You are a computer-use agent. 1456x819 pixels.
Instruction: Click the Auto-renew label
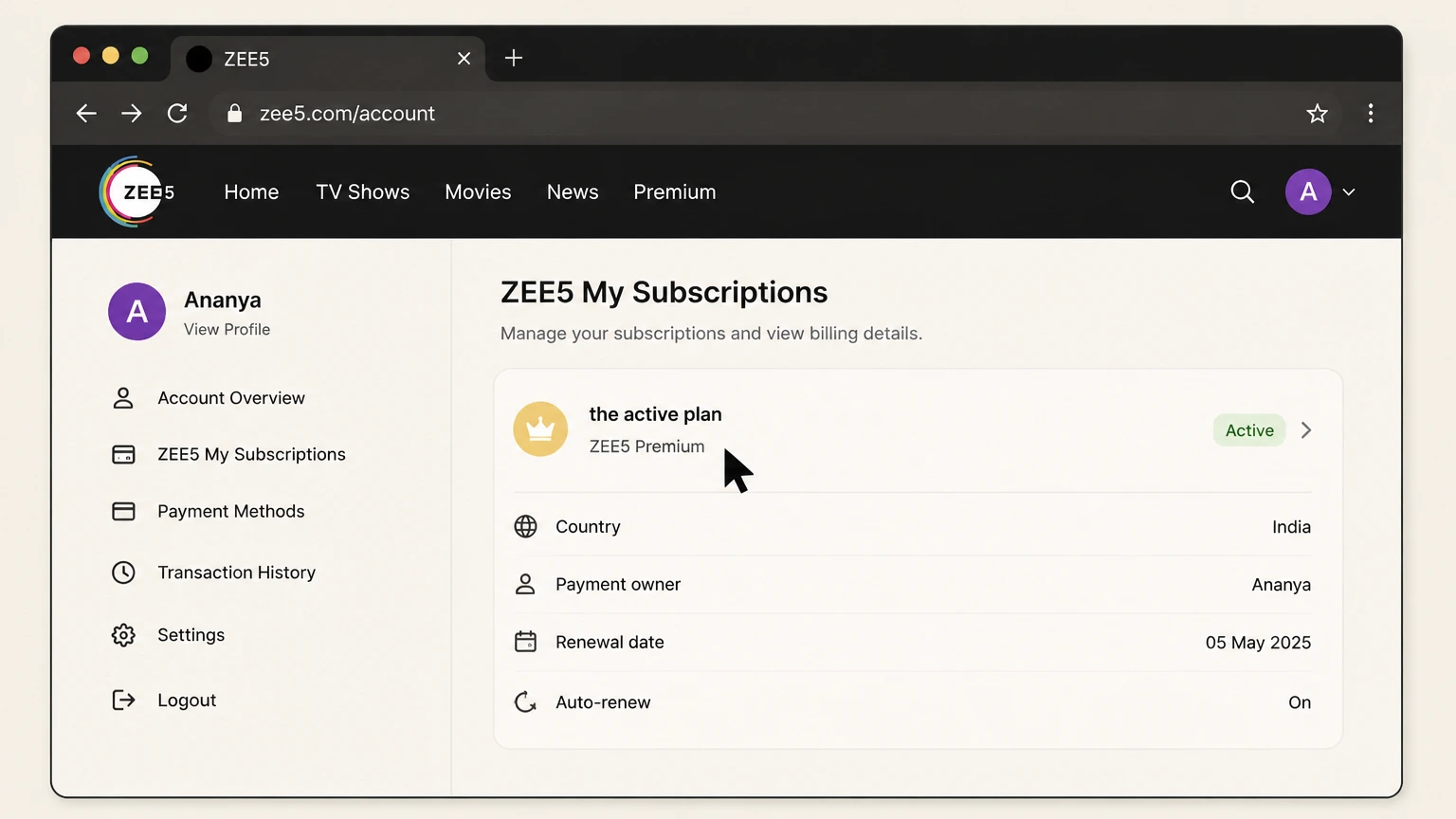tap(603, 702)
